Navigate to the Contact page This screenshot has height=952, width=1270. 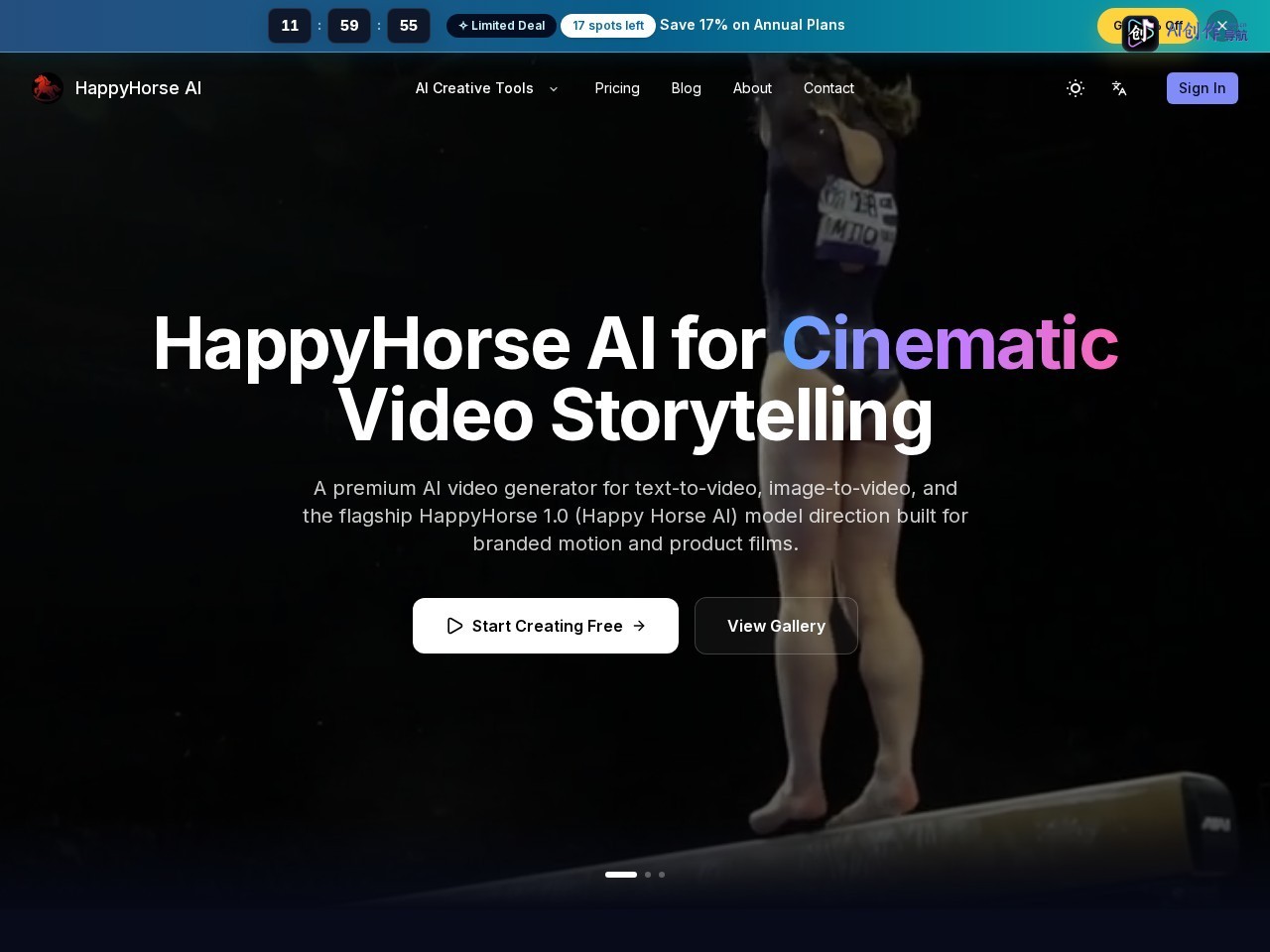[828, 88]
